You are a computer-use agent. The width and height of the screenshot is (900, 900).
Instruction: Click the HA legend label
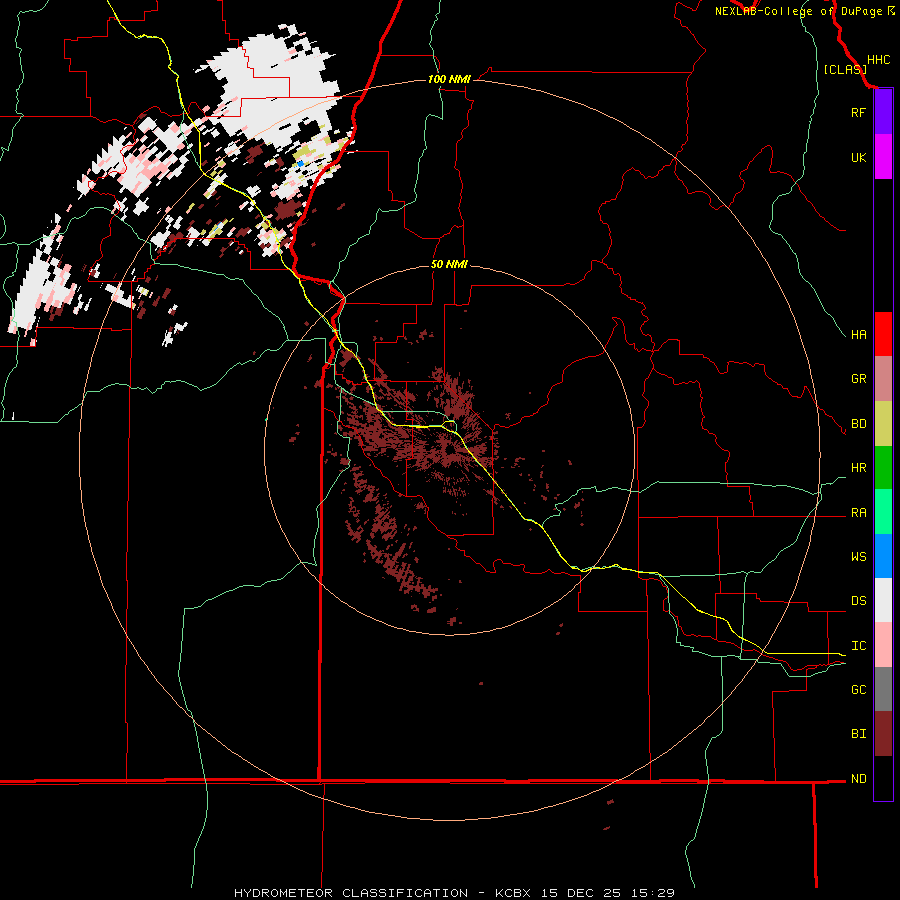pos(858,334)
